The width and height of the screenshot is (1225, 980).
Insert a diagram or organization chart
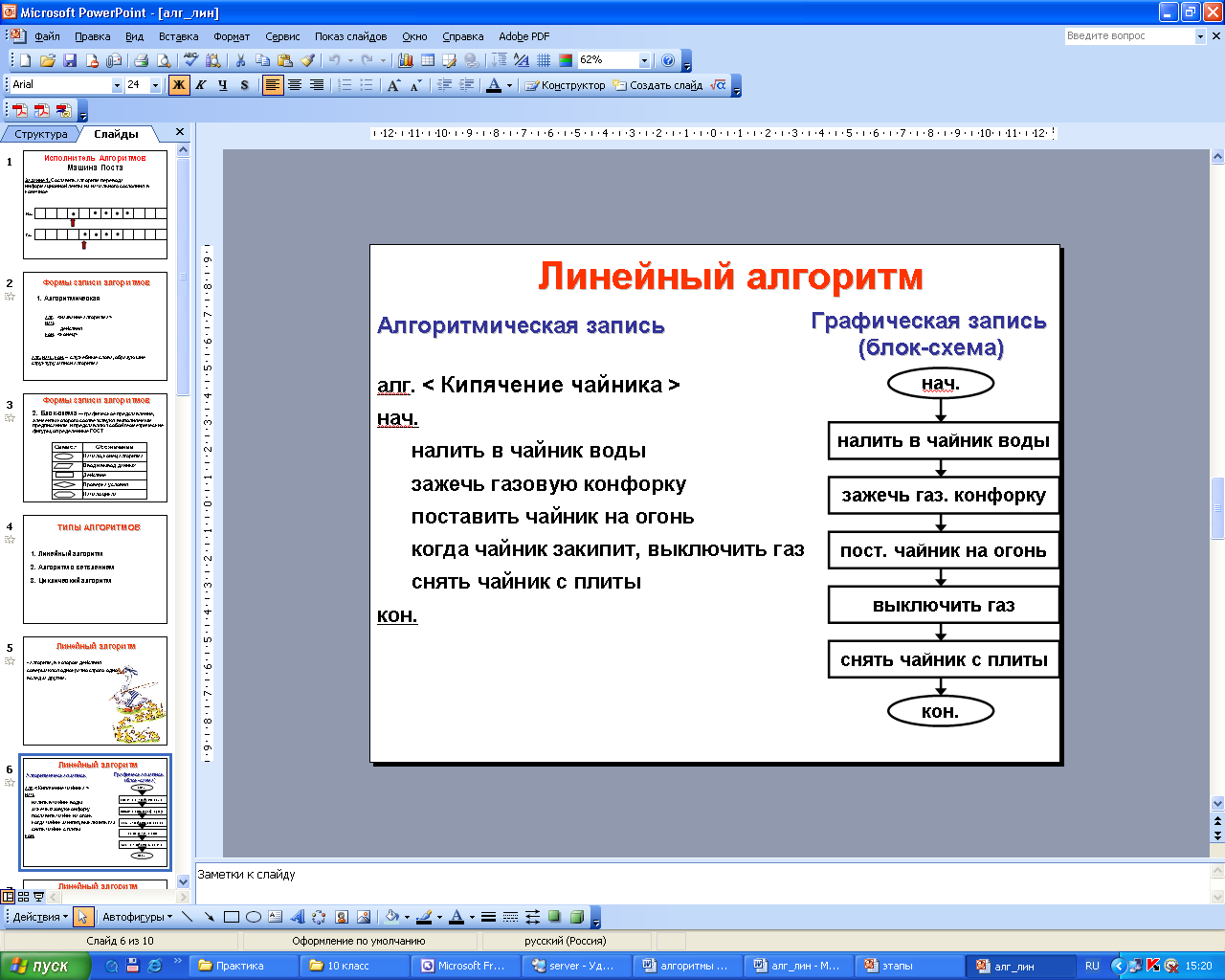point(319,917)
